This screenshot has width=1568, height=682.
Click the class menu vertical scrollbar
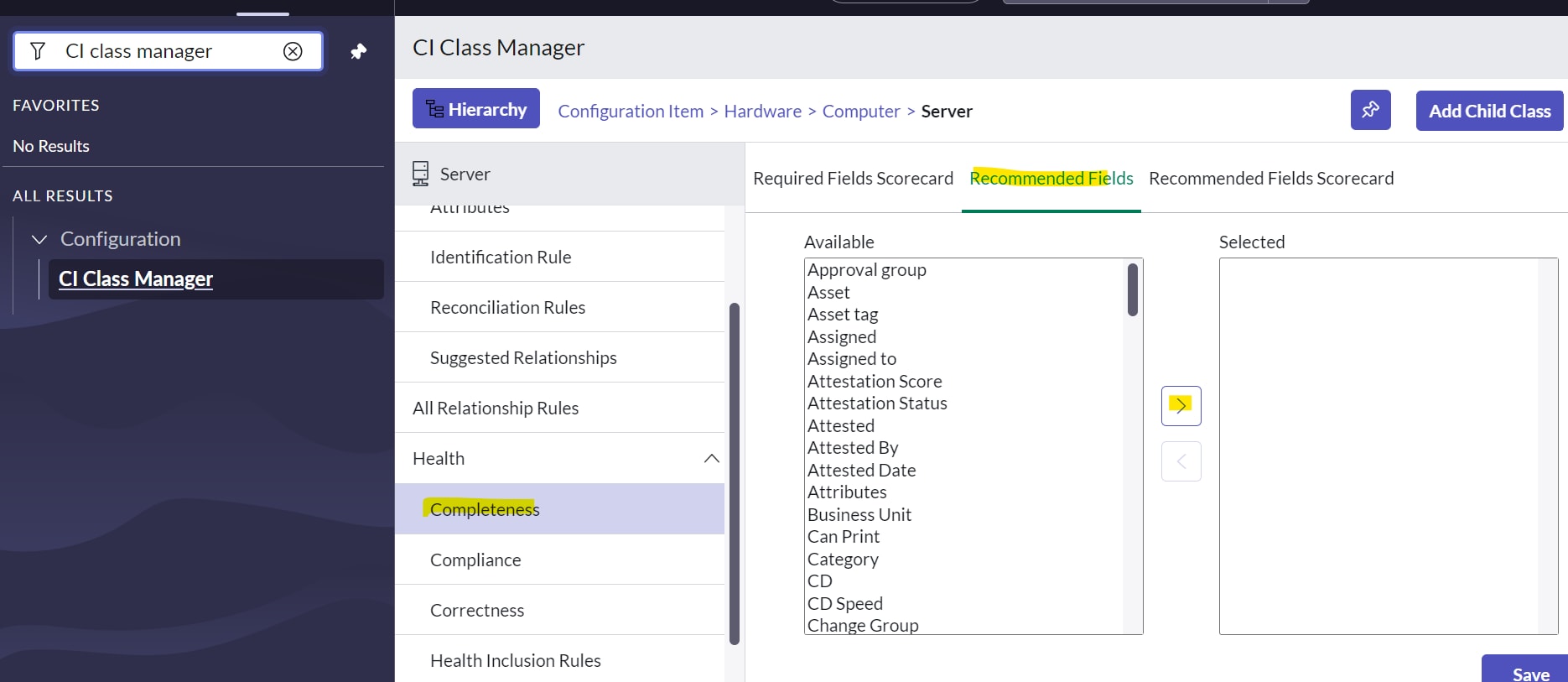coord(735,473)
